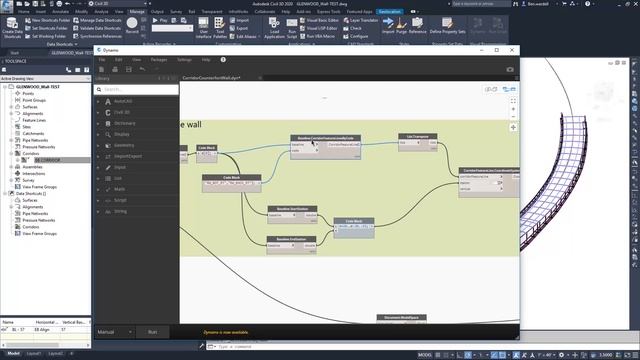Open the User Interface customization tool
640x360 pixels.
pyautogui.click(x=203, y=28)
